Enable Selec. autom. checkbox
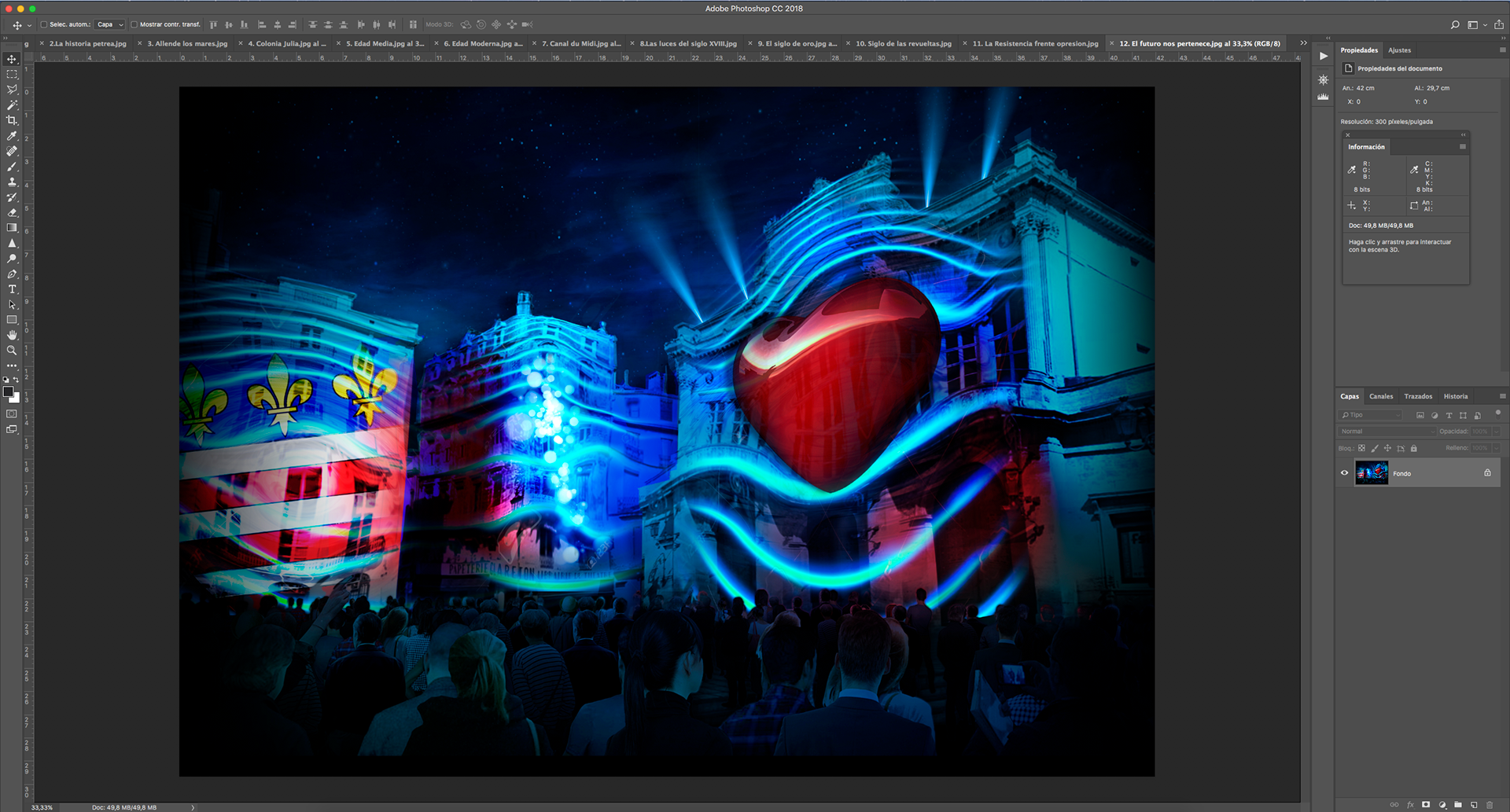Screen dimensions: 1510x812 tap(44, 24)
